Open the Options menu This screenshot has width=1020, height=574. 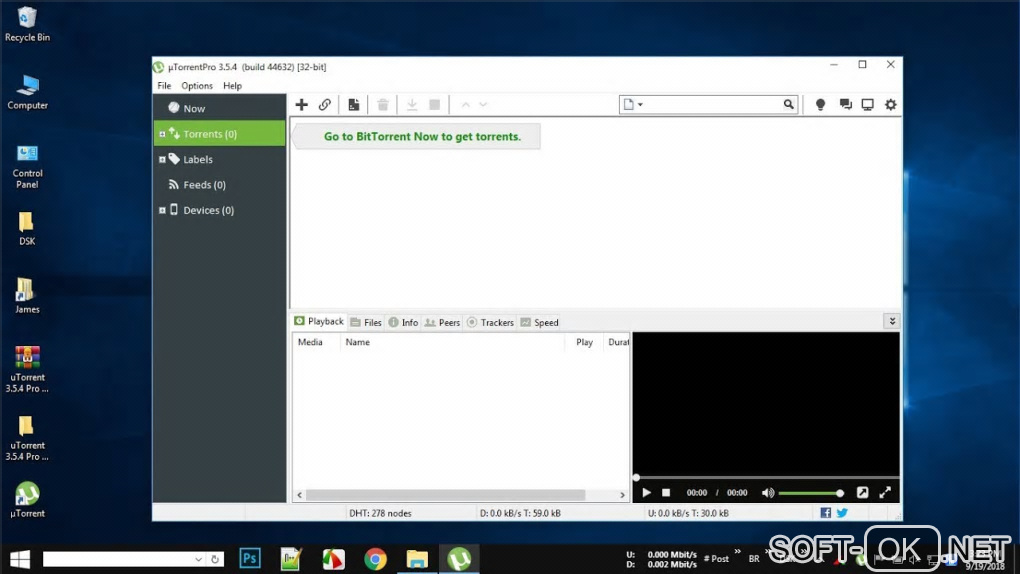pos(196,85)
